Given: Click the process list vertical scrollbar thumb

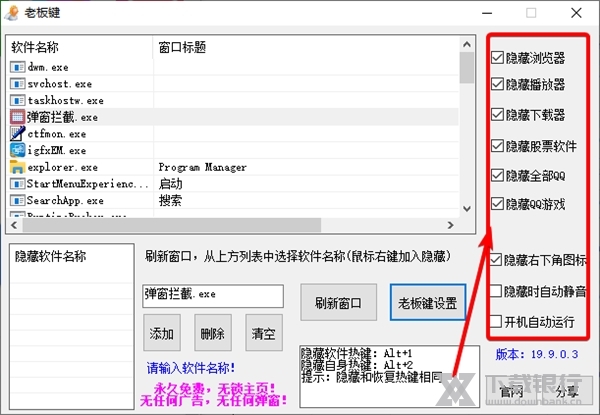Looking at the screenshot, I should pos(467,68).
